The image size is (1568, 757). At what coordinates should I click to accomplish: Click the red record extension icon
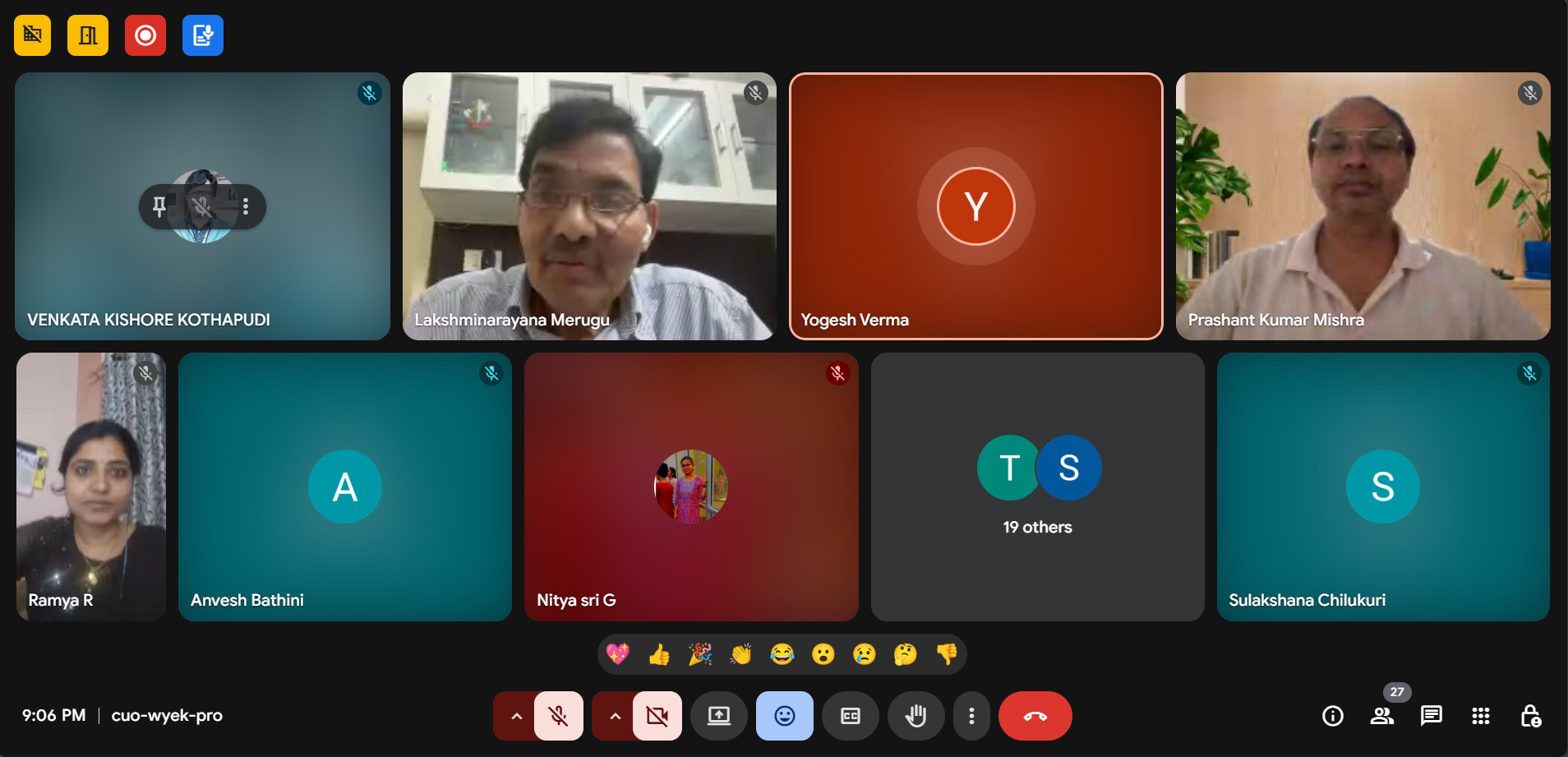click(145, 35)
